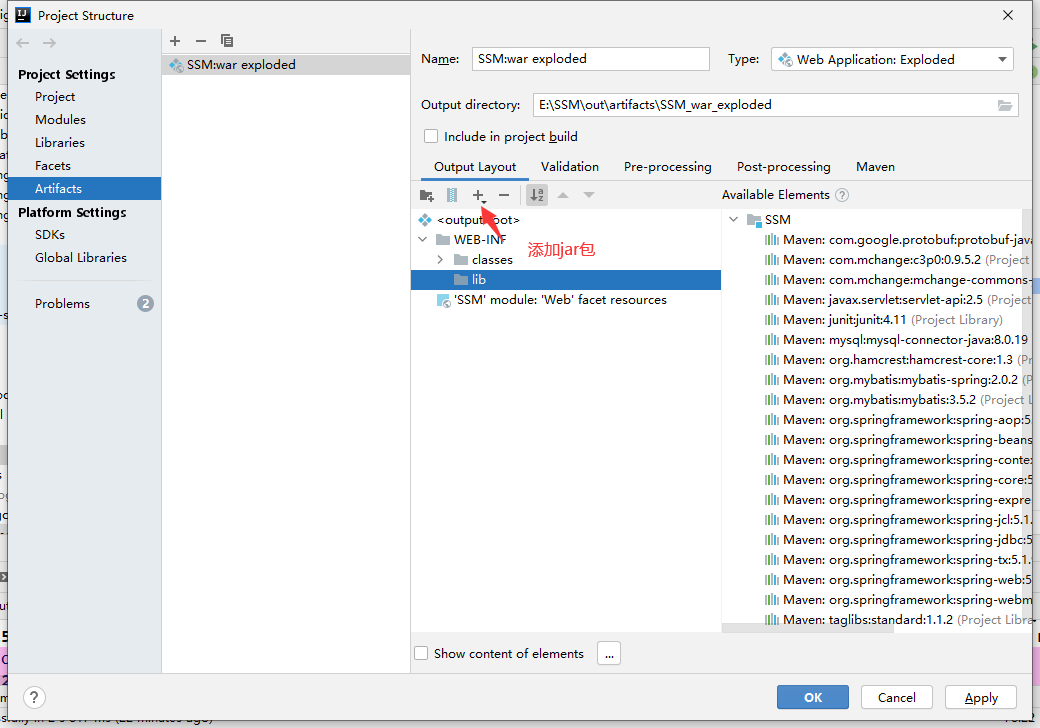Select the Create Directory icon in Output Layout
Screen dimensions: 1040x728
coord(426,195)
